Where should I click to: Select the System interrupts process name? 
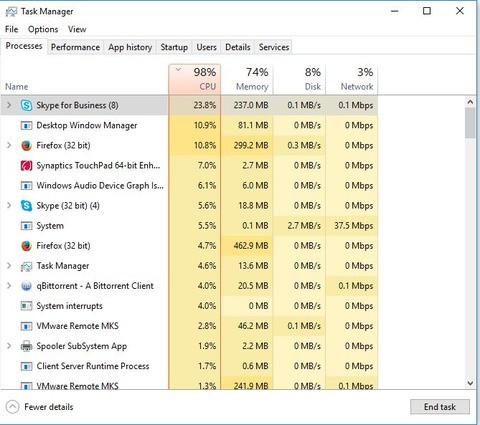69,306
